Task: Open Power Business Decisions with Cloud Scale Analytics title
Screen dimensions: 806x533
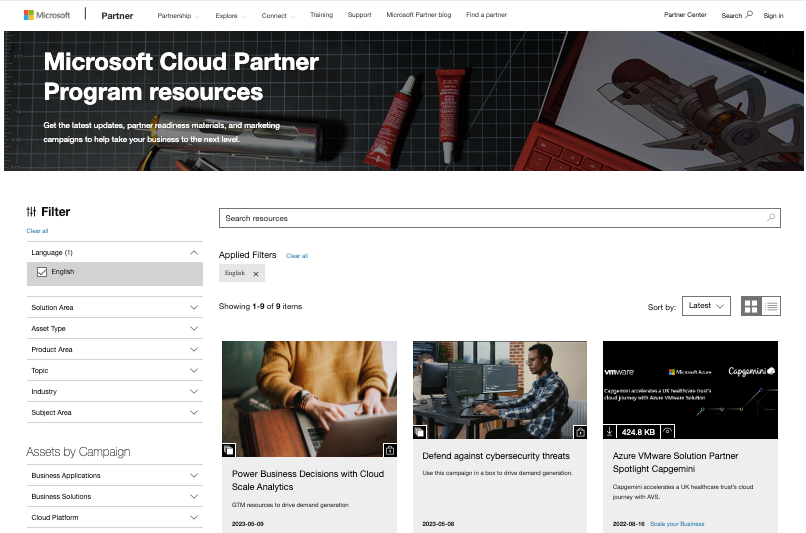Action: click(x=308, y=481)
